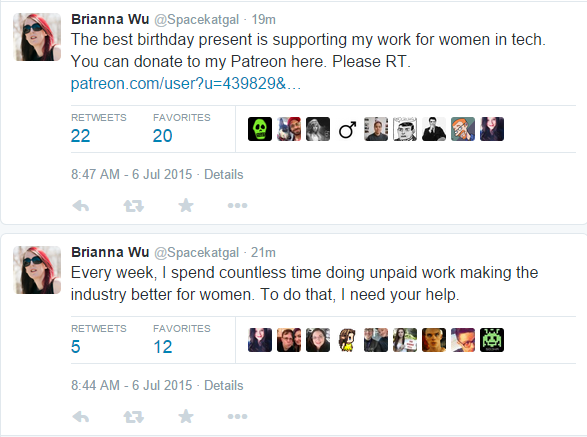
Task: Retweet the Patreon birthday tweet
Action: click(134, 206)
